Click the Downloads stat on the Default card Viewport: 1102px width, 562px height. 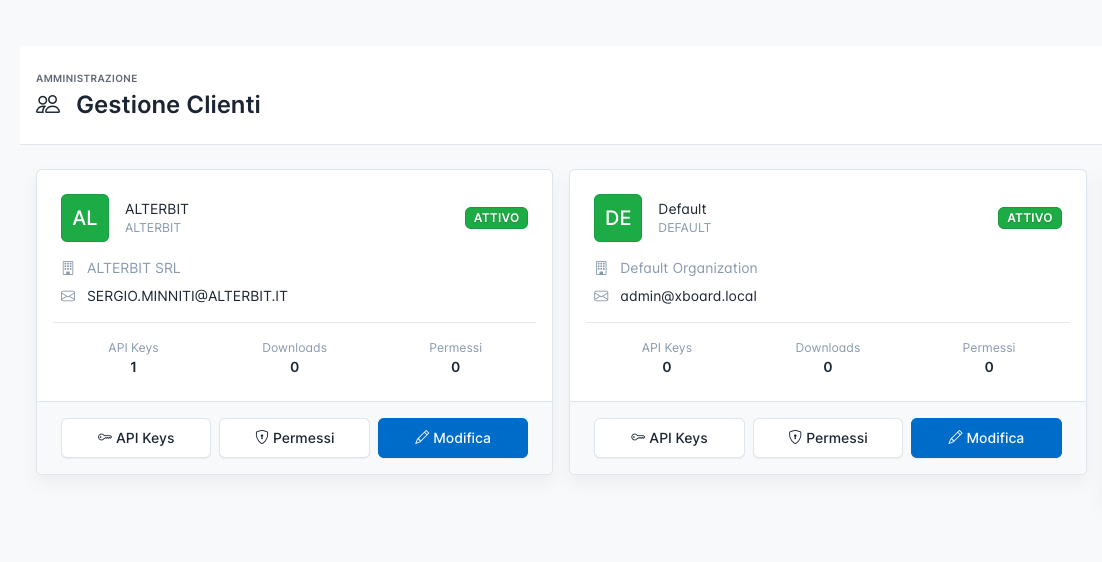coord(828,358)
